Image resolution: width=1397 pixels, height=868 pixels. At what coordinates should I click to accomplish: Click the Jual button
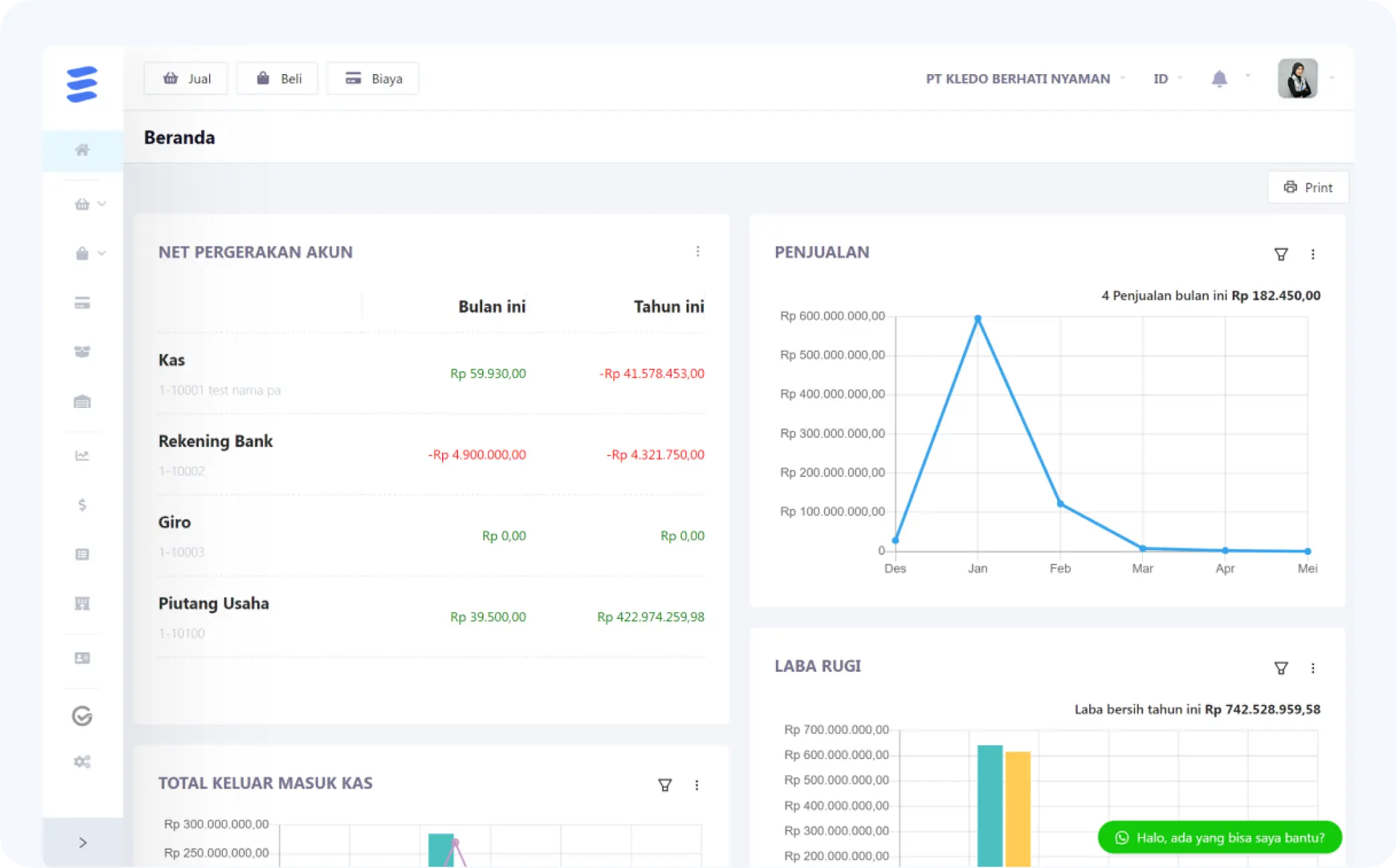(x=186, y=79)
